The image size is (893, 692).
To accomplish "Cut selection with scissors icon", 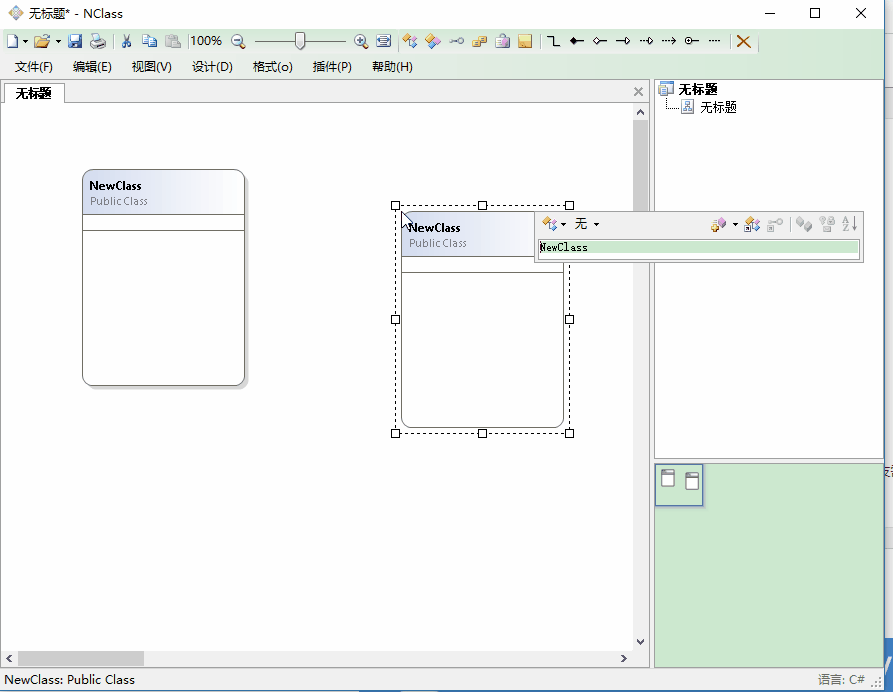I will point(126,41).
